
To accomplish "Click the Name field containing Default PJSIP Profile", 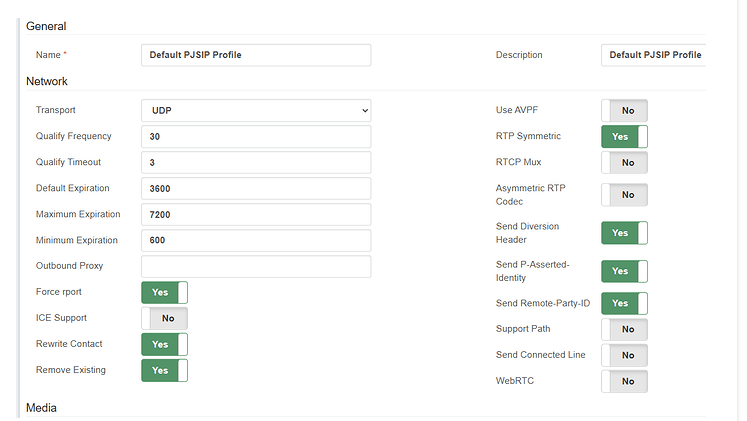I will (256, 55).
